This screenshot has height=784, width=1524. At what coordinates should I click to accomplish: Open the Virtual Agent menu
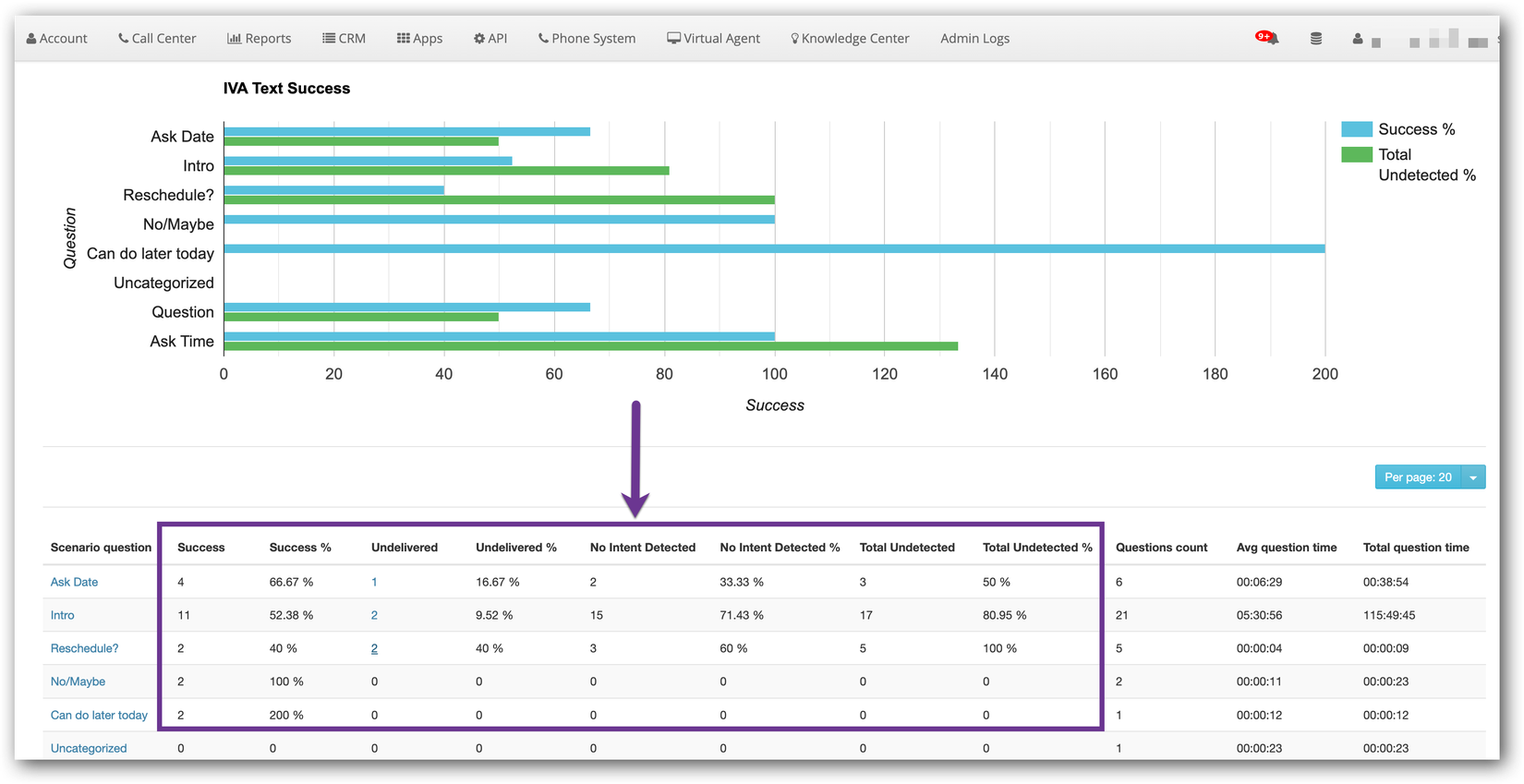pos(713,39)
